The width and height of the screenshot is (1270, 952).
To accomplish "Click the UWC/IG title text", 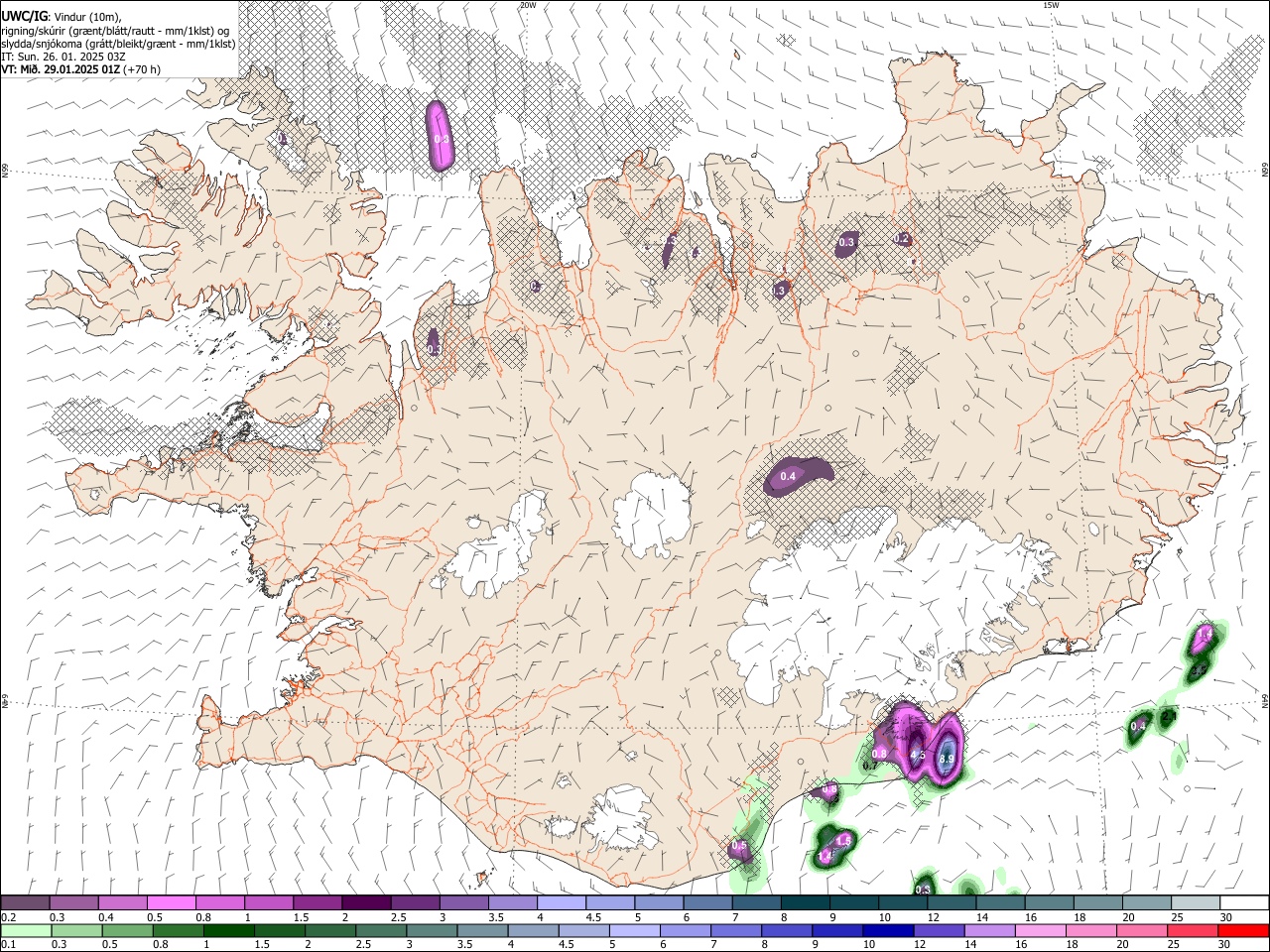I will (x=23, y=16).
